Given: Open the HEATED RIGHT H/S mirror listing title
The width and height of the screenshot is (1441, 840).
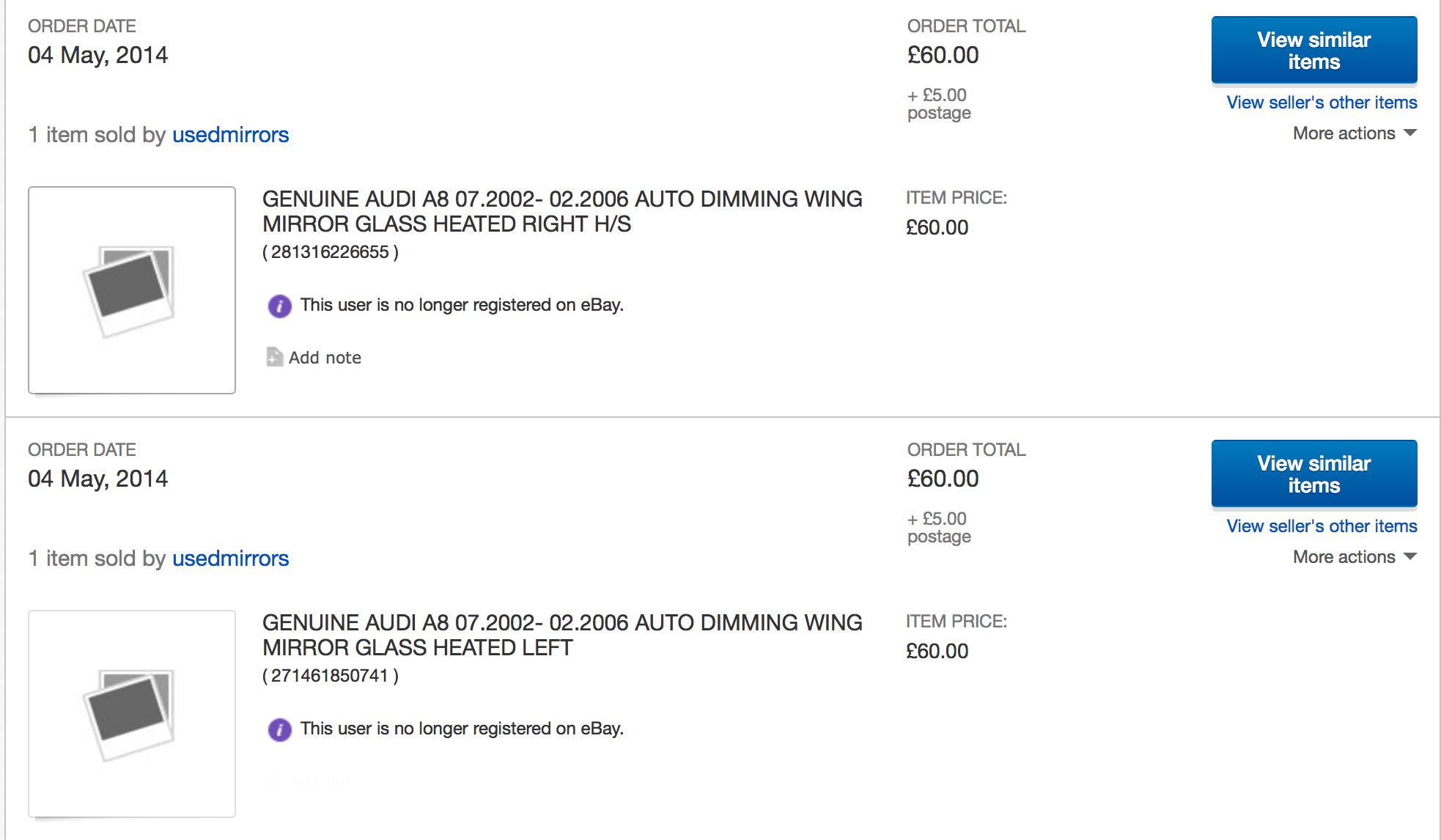Looking at the screenshot, I should tap(562, 211).
